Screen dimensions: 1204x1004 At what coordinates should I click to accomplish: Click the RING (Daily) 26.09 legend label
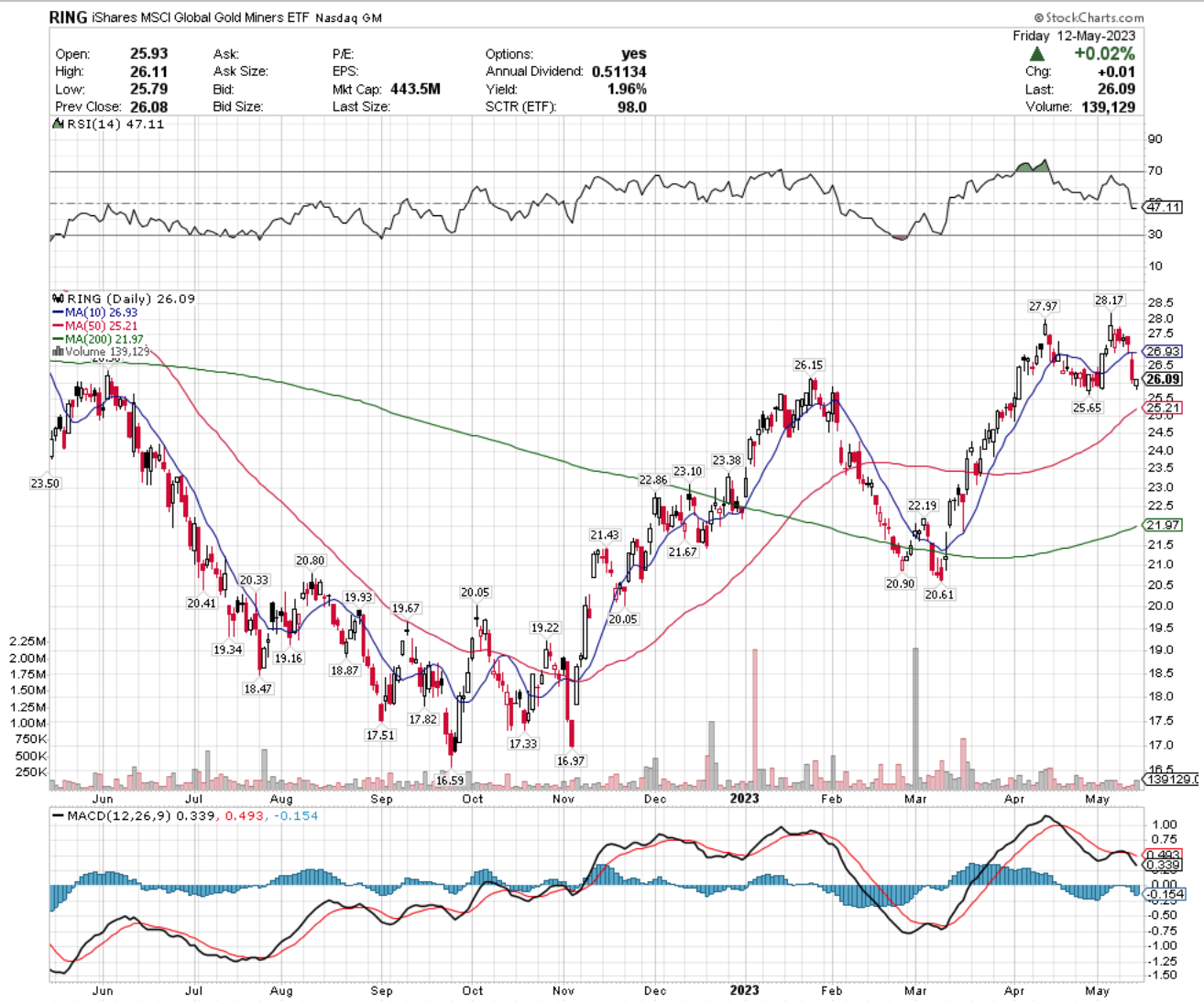point(131,299)
